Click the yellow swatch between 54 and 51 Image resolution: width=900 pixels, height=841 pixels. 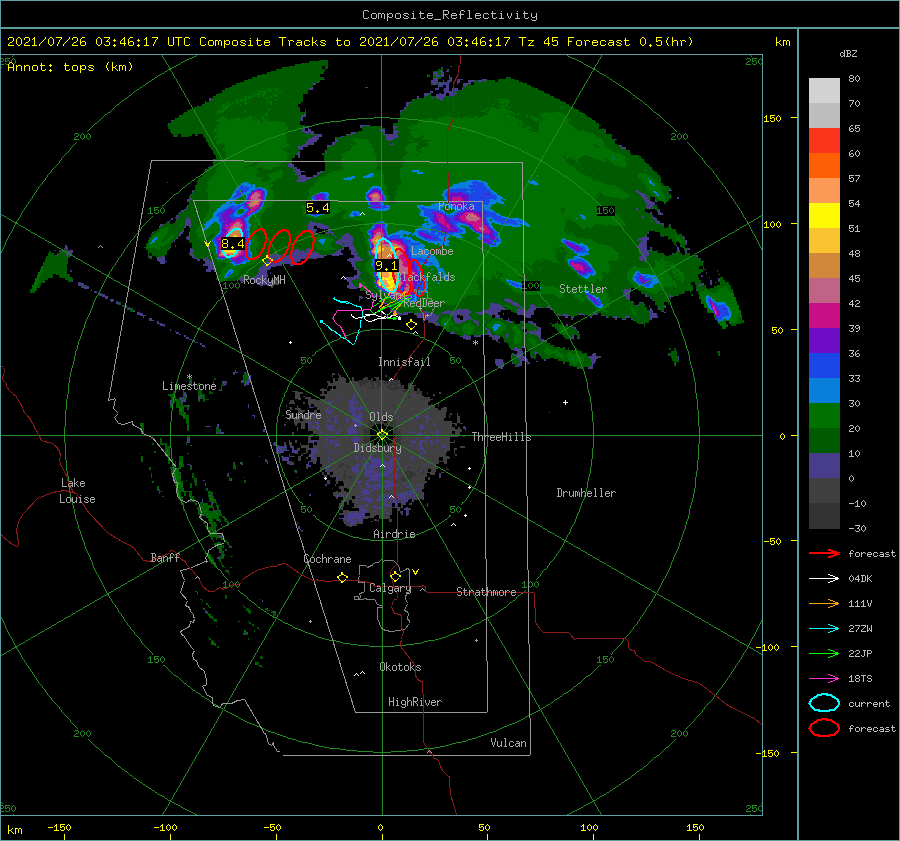[824, 216]
